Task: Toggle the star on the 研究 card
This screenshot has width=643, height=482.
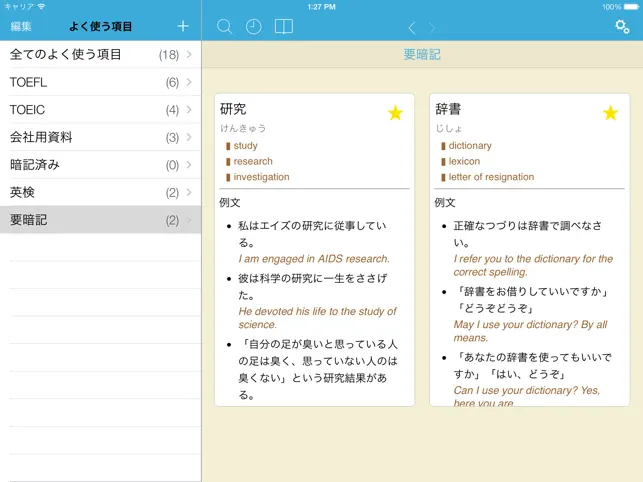Action: click(x=396, y=113)
